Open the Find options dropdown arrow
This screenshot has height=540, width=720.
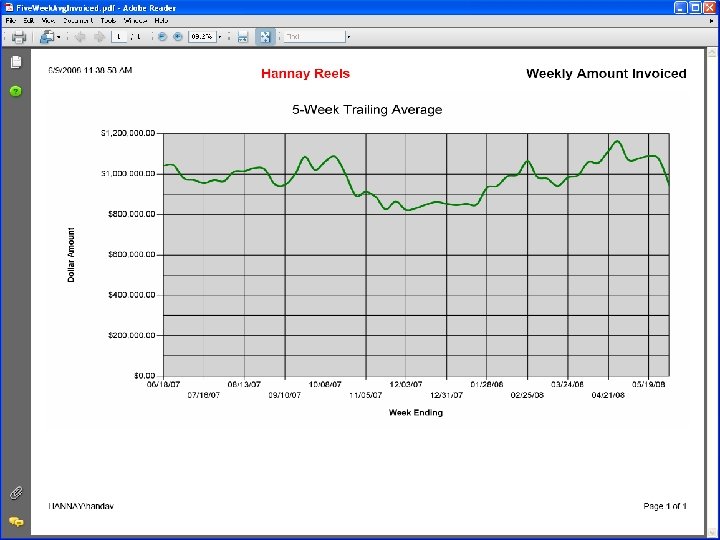tap(349, 37)
